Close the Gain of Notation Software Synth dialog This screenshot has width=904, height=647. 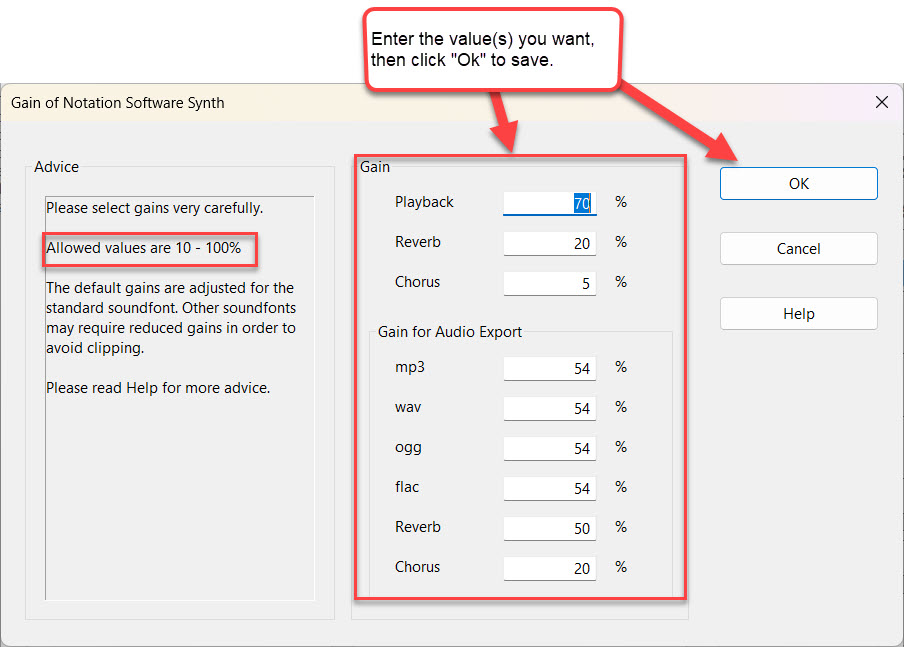coord(881,102)
